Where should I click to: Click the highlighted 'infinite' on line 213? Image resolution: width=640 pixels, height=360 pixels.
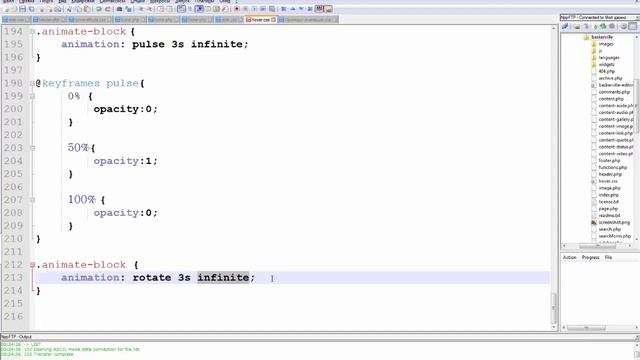[x=223, y=278]
